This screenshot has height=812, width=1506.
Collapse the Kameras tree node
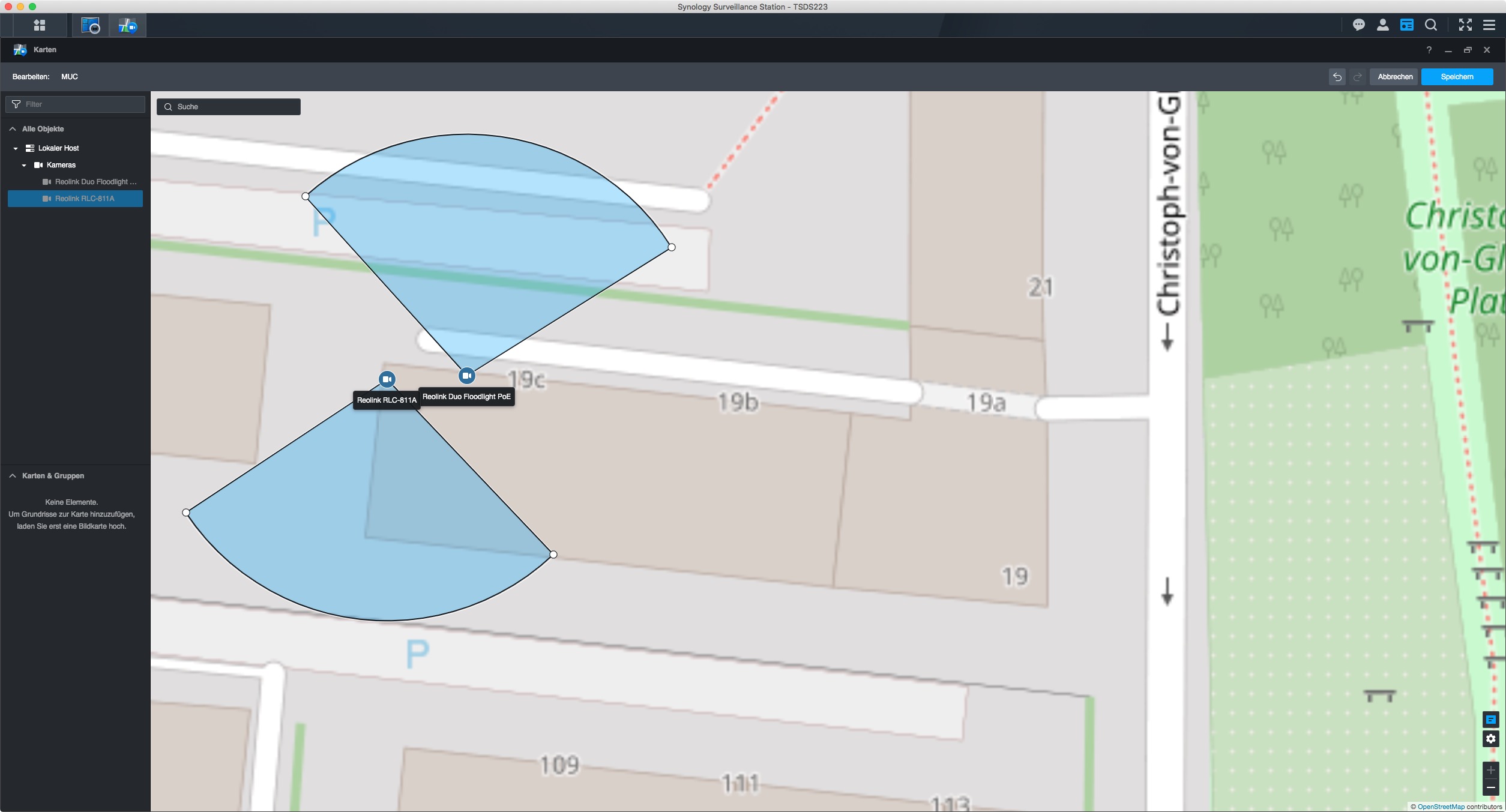click(24, 165)
